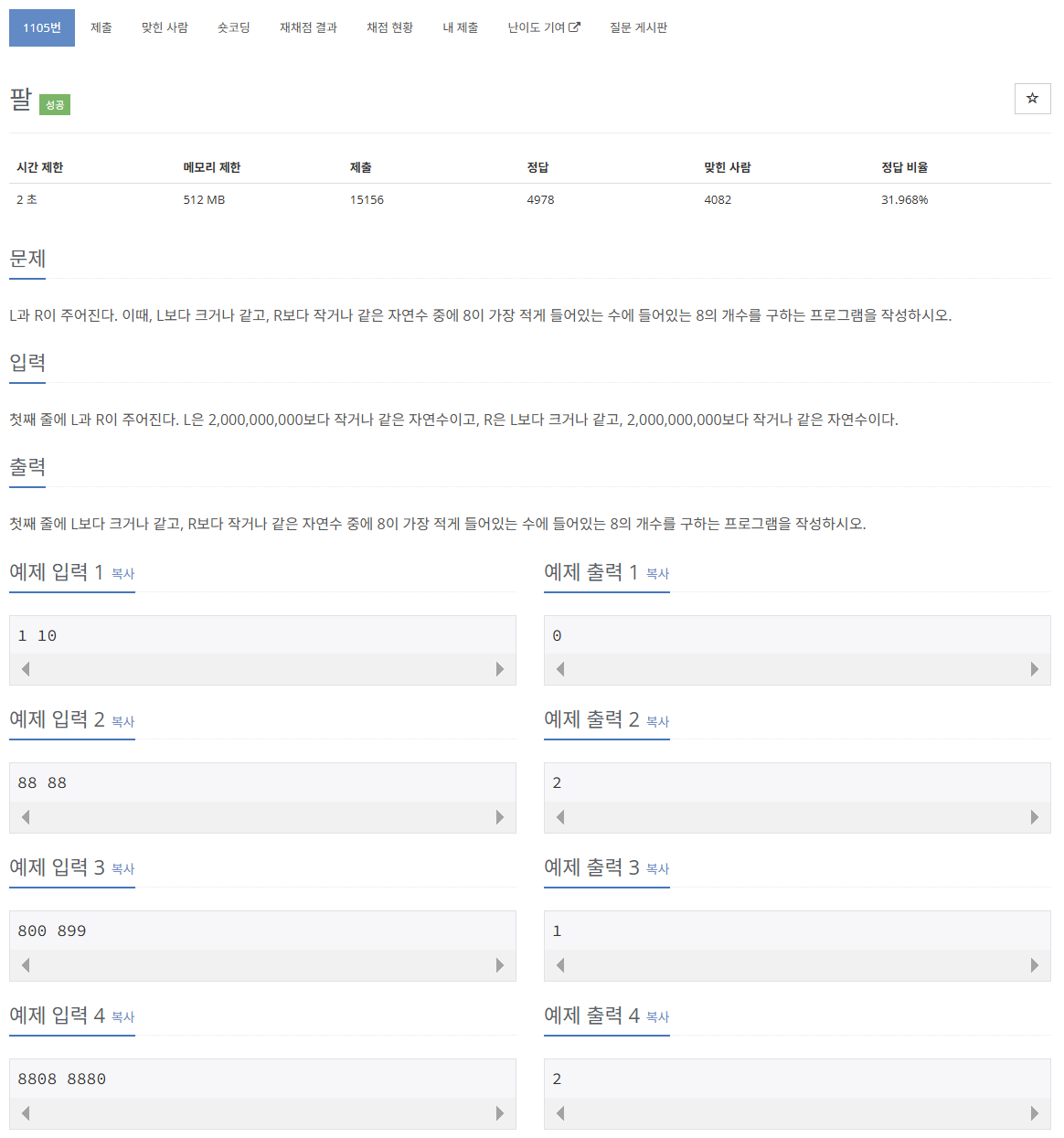The width and height of the screenshot is (1064, 1138).
Task: Click left scroll arrow under 예제 입력 4
Action: pos(26,1113)
